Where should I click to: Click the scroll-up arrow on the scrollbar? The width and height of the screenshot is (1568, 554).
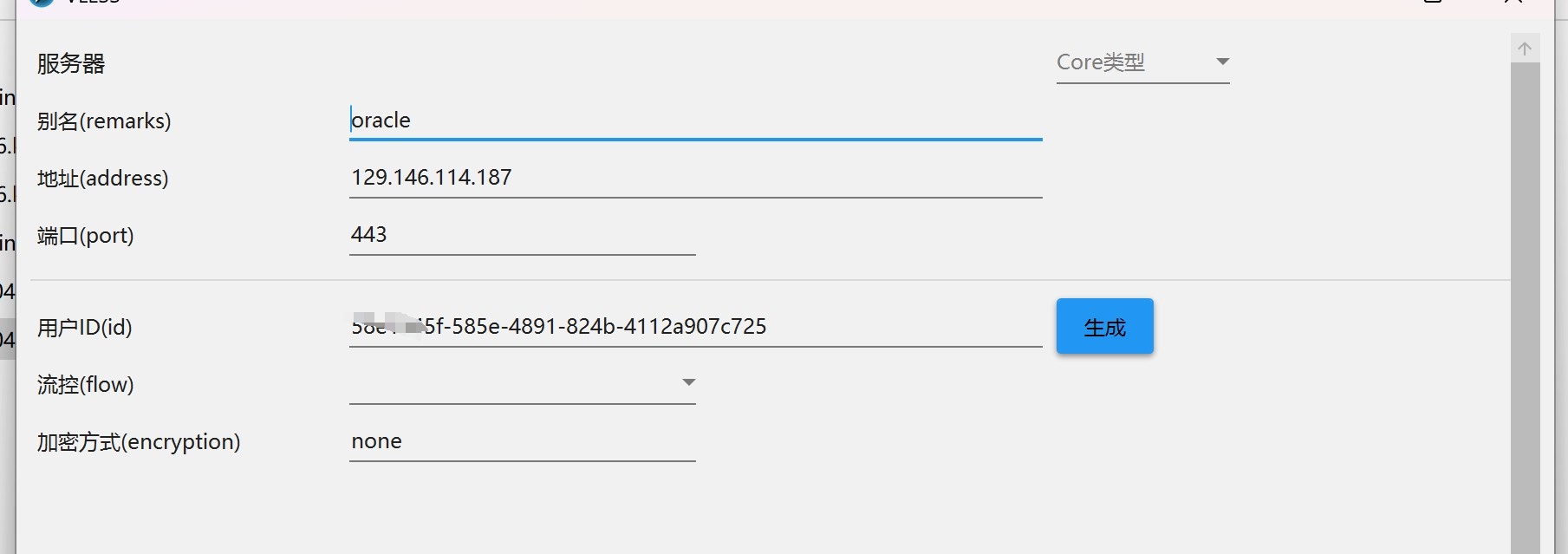point(1525,49)
